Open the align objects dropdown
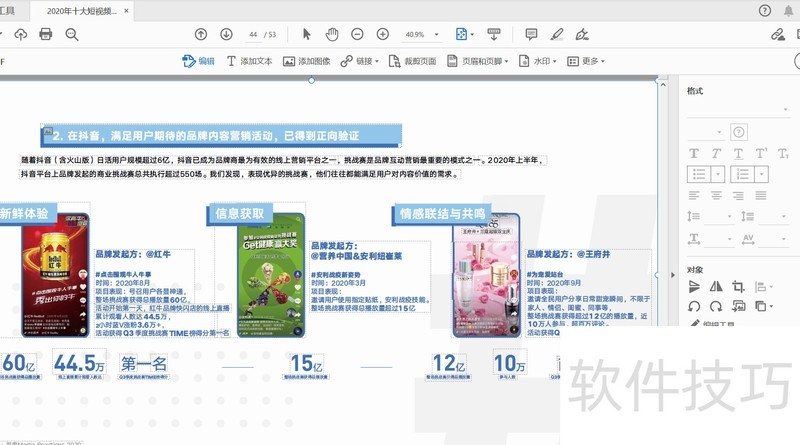The width and height of the screenshot is (800, 445). tap(764, 287)
